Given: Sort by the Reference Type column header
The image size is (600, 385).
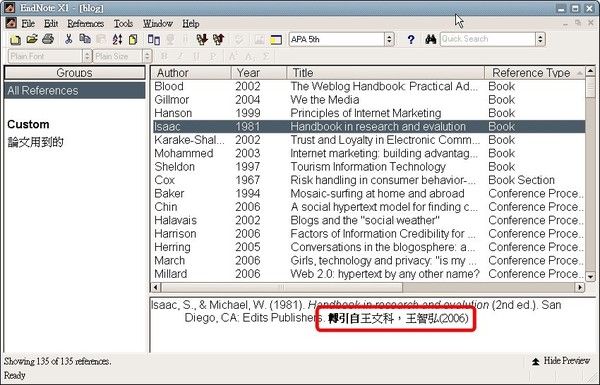Looking at the screenshot, I should tap(535, 73).
